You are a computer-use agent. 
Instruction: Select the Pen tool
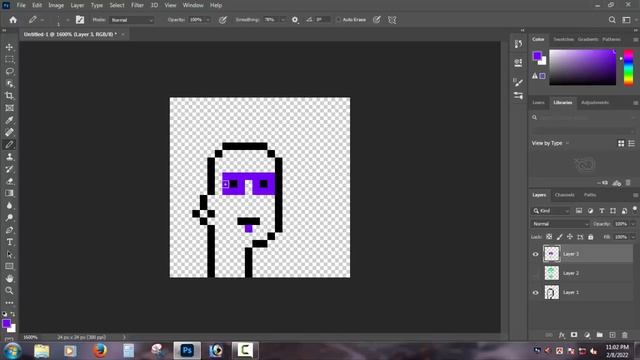tap(9, 230)
